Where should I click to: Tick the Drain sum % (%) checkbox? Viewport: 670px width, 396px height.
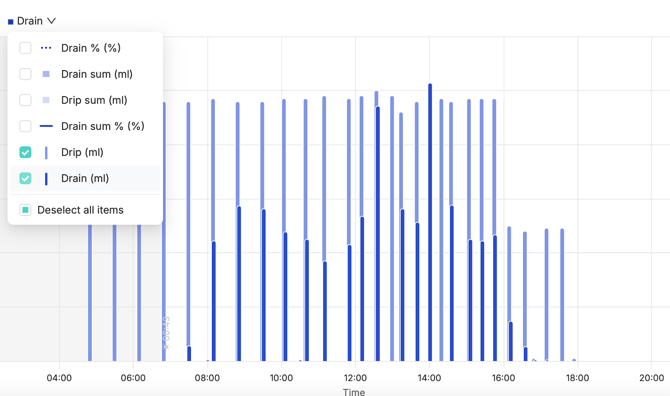point(25,126)
